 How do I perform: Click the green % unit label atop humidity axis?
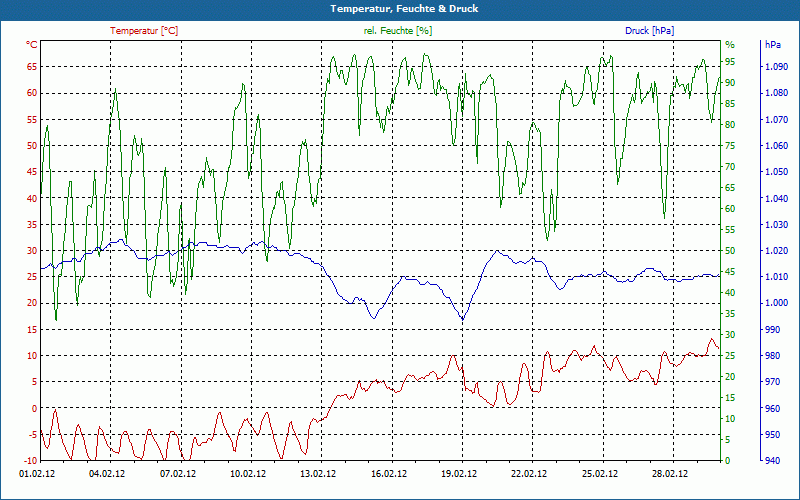click(x=730, y=45)
